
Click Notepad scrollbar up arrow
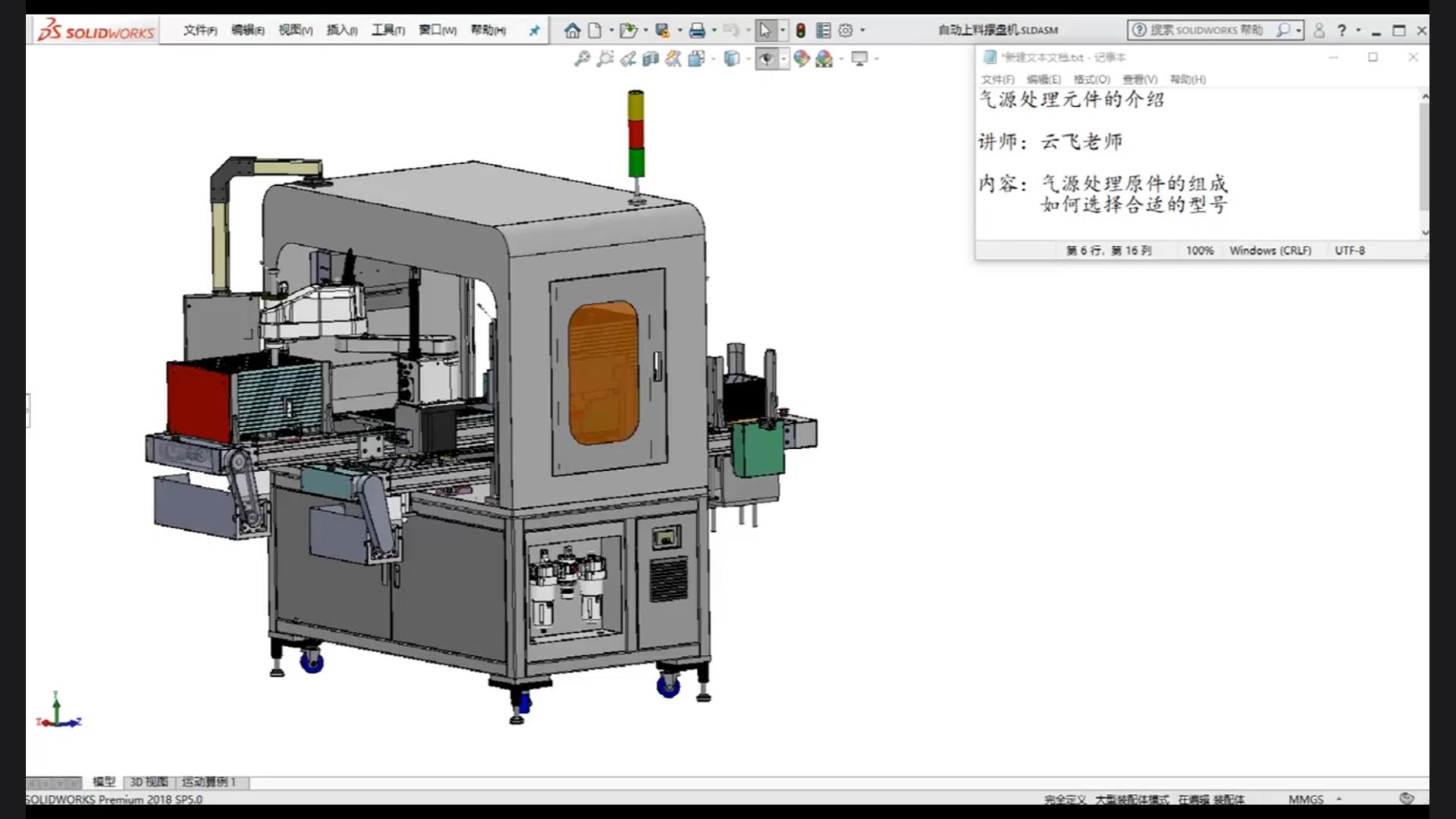pos(1425,96)
